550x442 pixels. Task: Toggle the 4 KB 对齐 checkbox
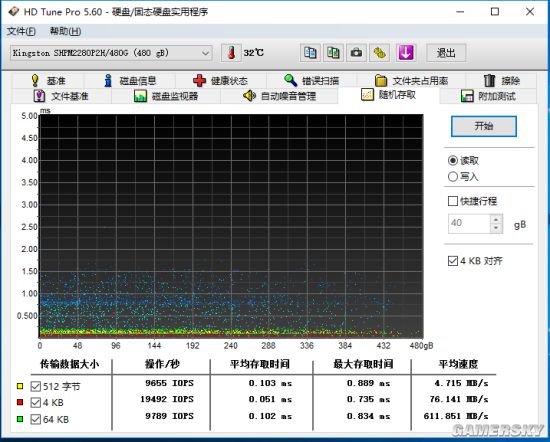coord(453,261)
